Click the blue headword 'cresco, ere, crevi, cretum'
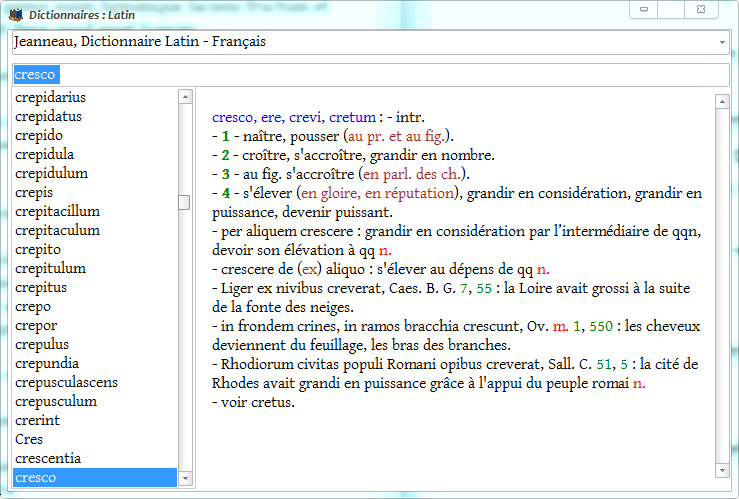 point(294,117)
